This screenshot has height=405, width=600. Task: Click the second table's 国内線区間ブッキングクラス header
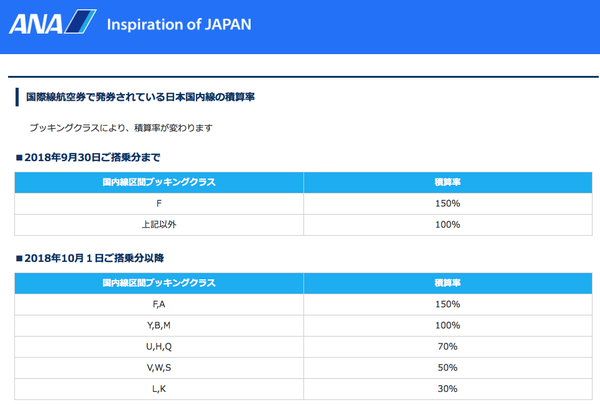(159, 283)
